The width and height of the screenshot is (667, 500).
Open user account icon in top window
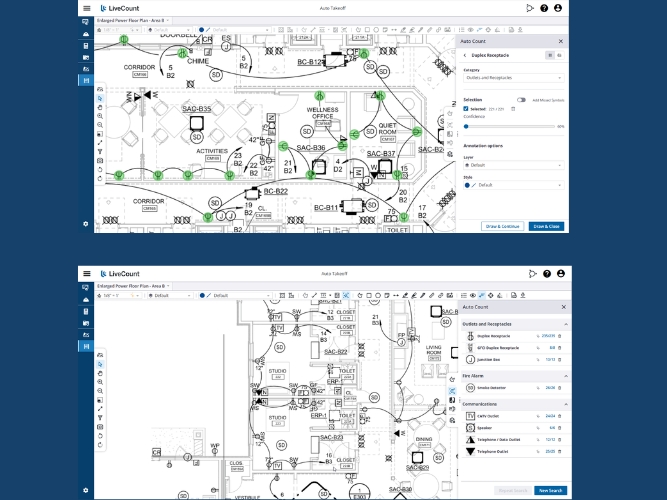pos(558,8)
